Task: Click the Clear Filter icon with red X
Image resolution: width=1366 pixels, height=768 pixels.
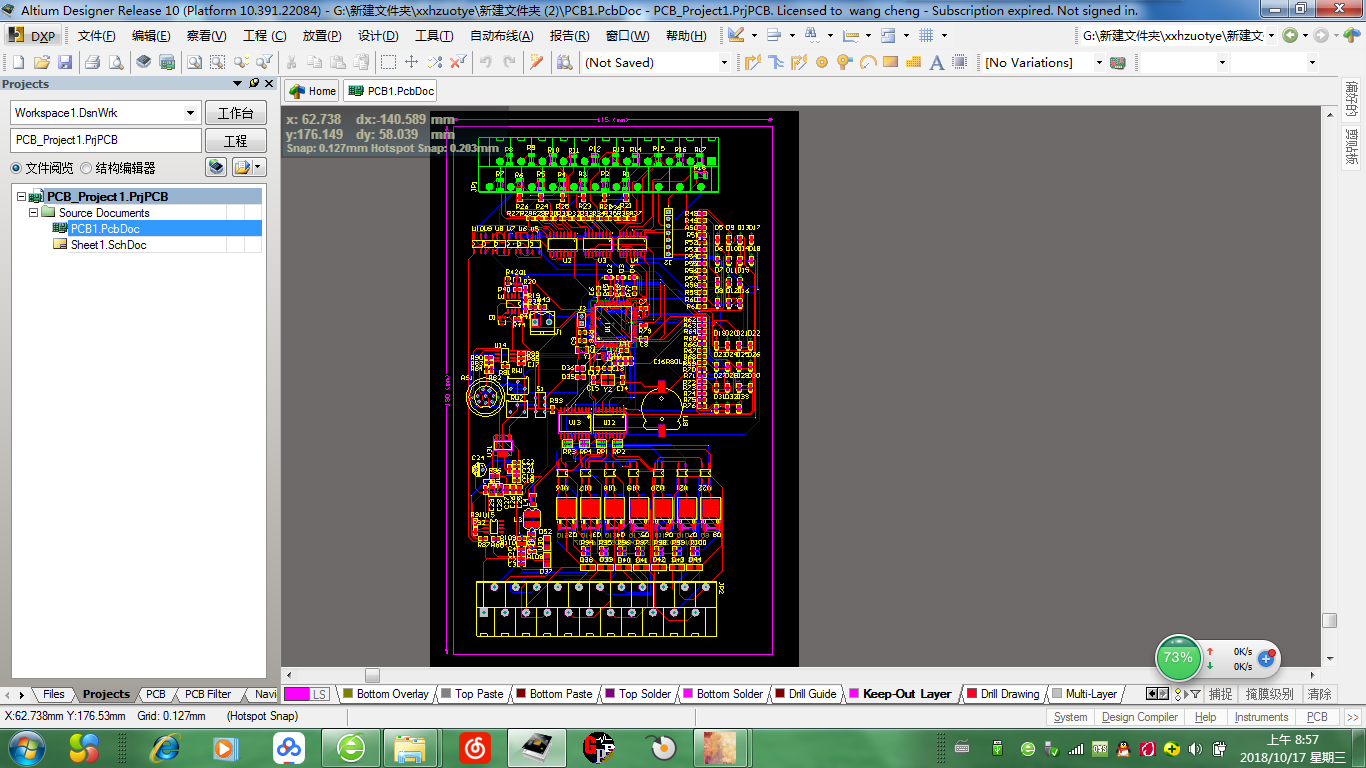Action: tap(458, 62)
